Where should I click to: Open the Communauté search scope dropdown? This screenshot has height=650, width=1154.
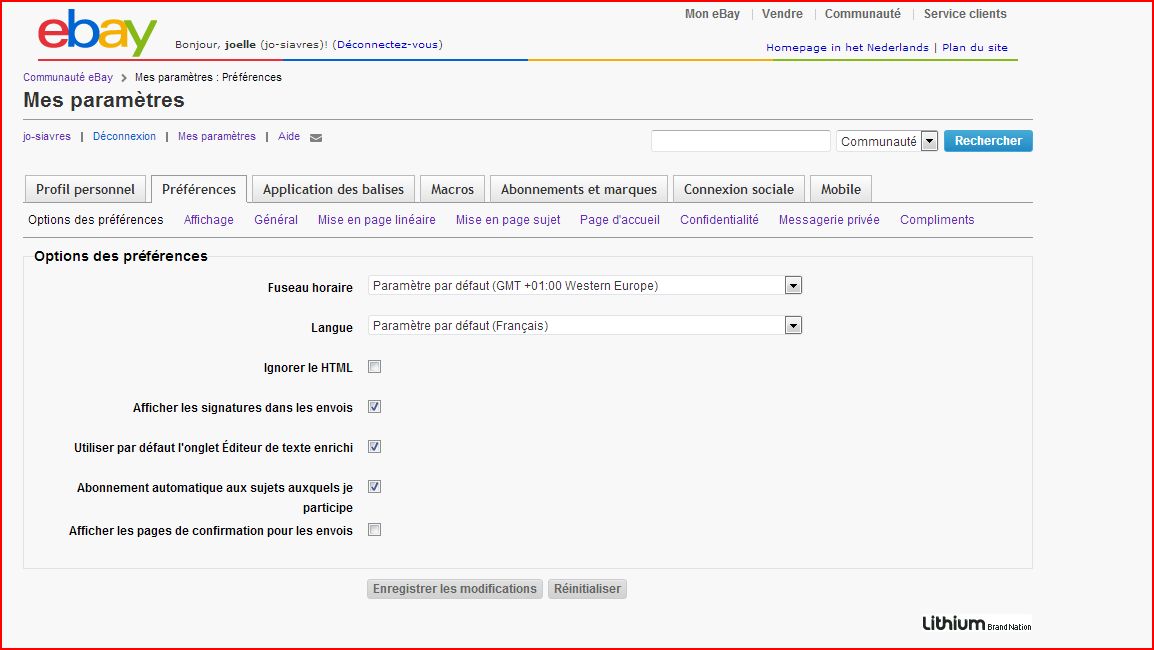coord(929,142)
